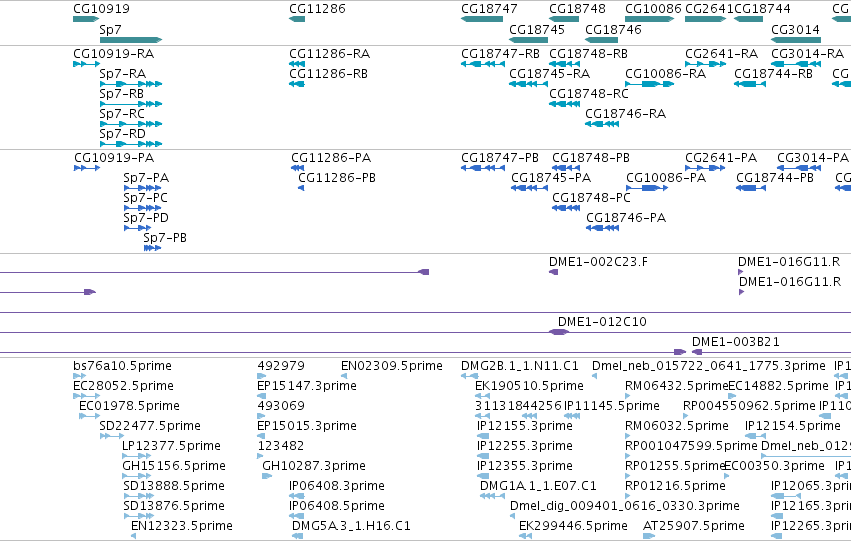The image size is (851, 541).
Task: Select protein CG18746-PA
Action: point(626,218)
